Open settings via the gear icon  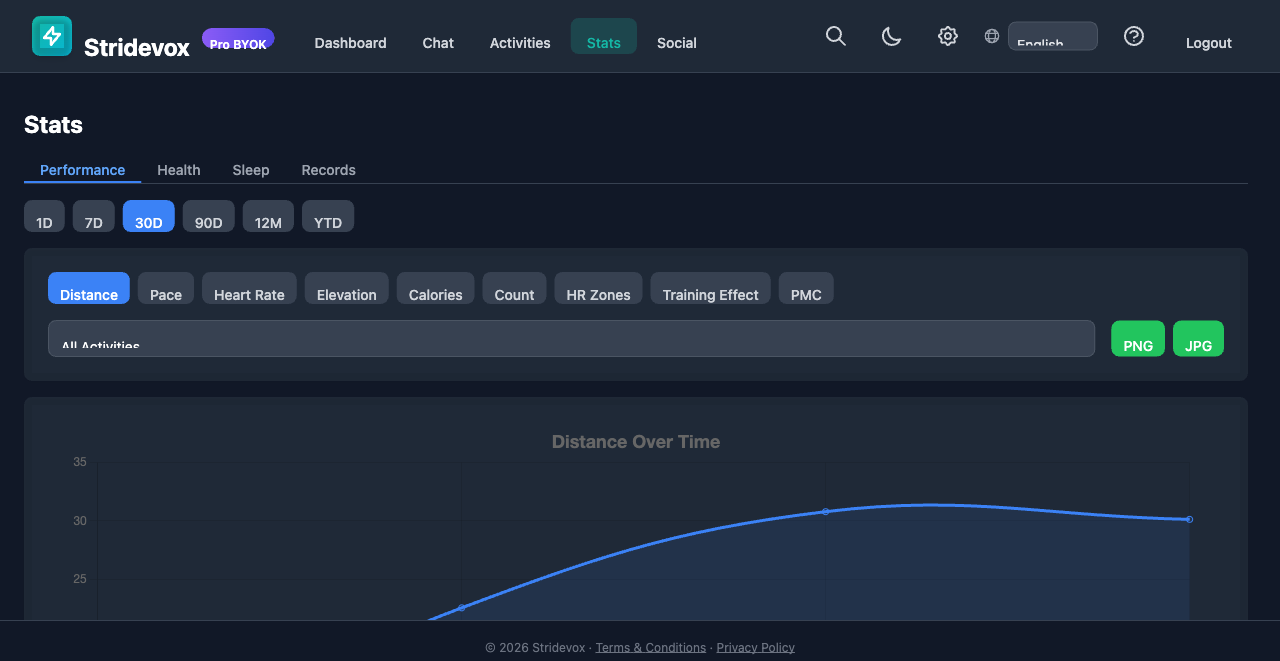point(947,36)
